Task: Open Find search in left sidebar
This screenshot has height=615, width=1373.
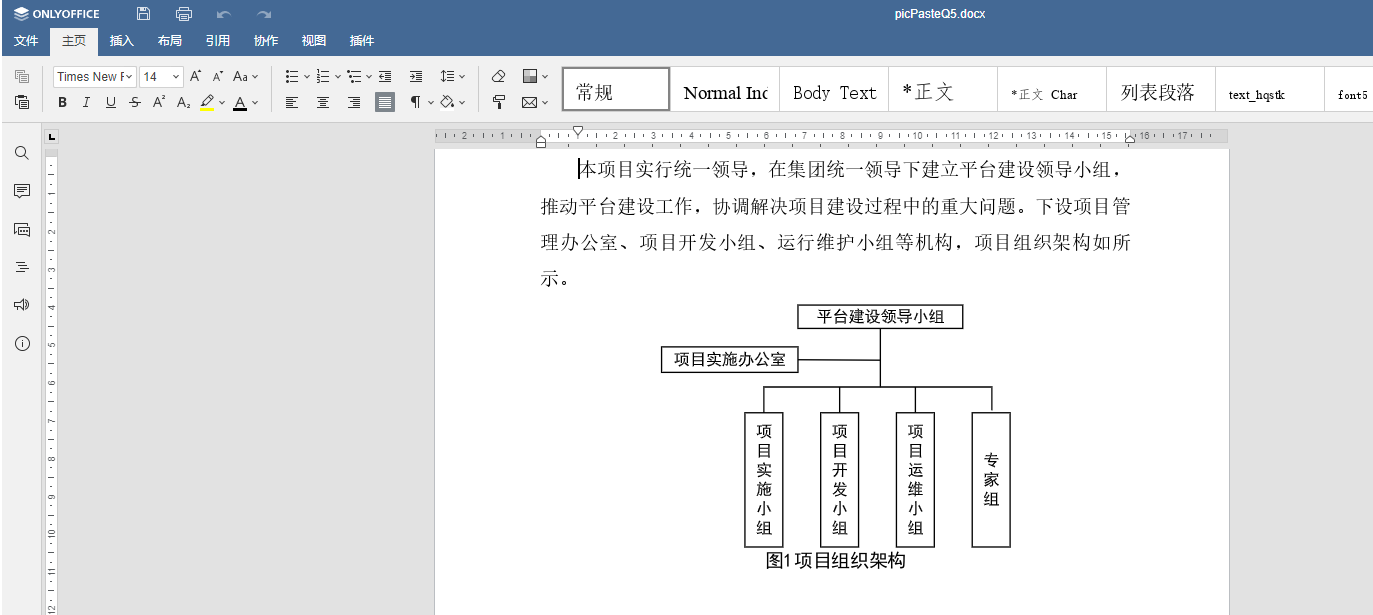Action: click(x=22, y=153)
